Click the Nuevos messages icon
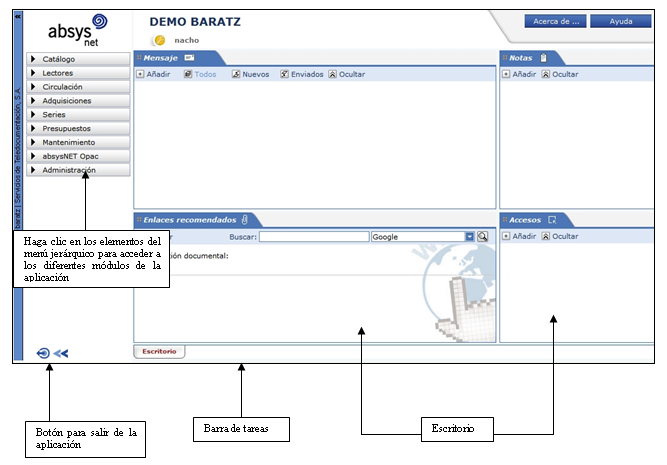The height and width of the screenshot is (465, 667). 236,74
